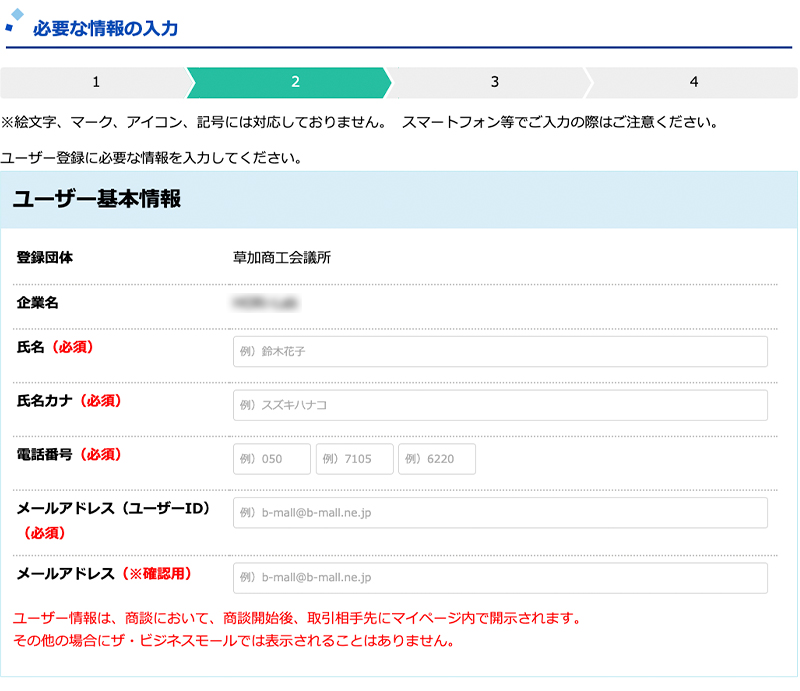This screenshot has width=800, height=691.
Task: Click the confirmation email (確認用) input field
Action: pyautogui.click(x=500, y=578)
